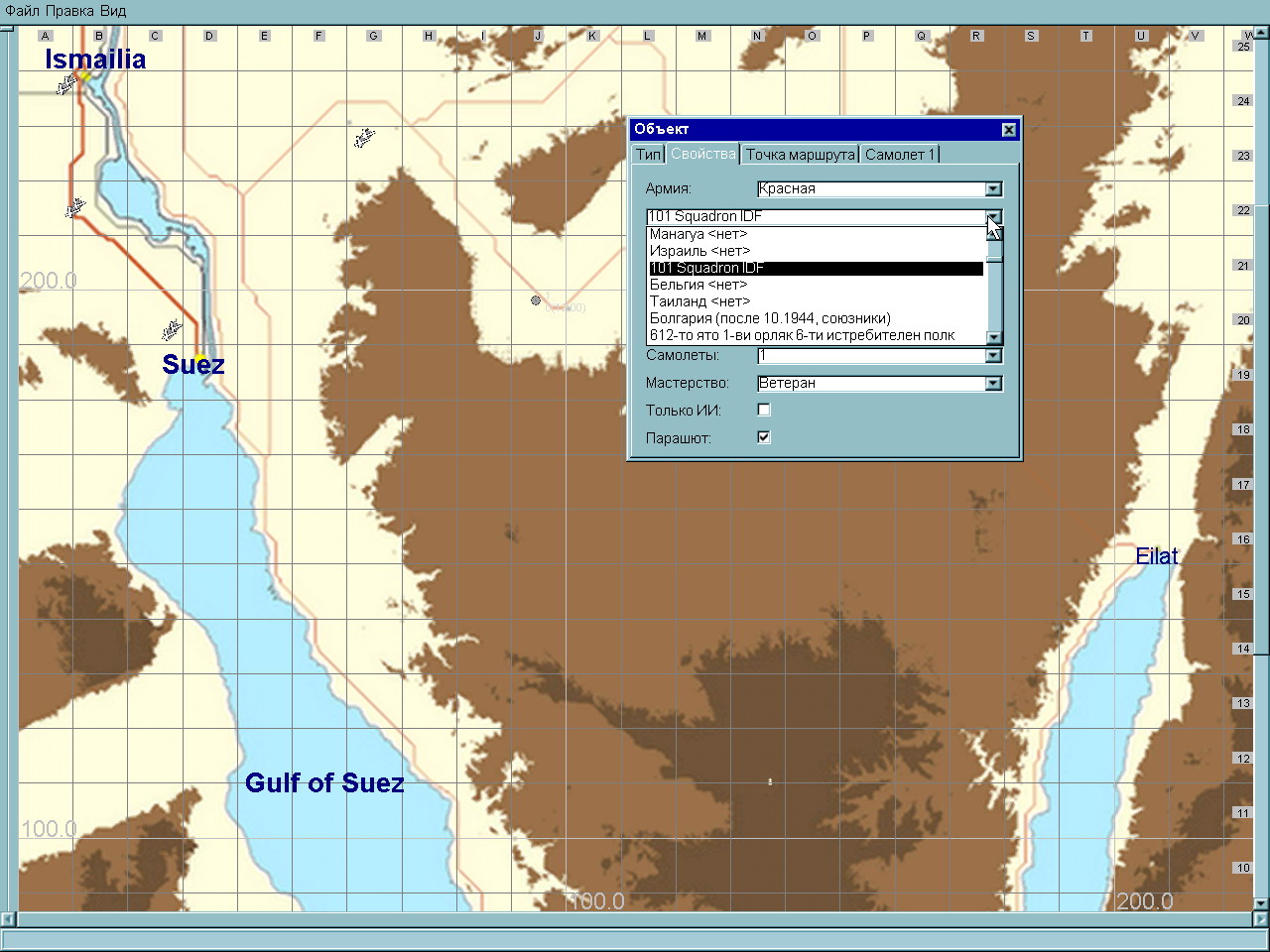The height and width of the screenshot is (952, 1270).
Task: Choose Манагуа <нет> from the list
Action: click(817, 234)
